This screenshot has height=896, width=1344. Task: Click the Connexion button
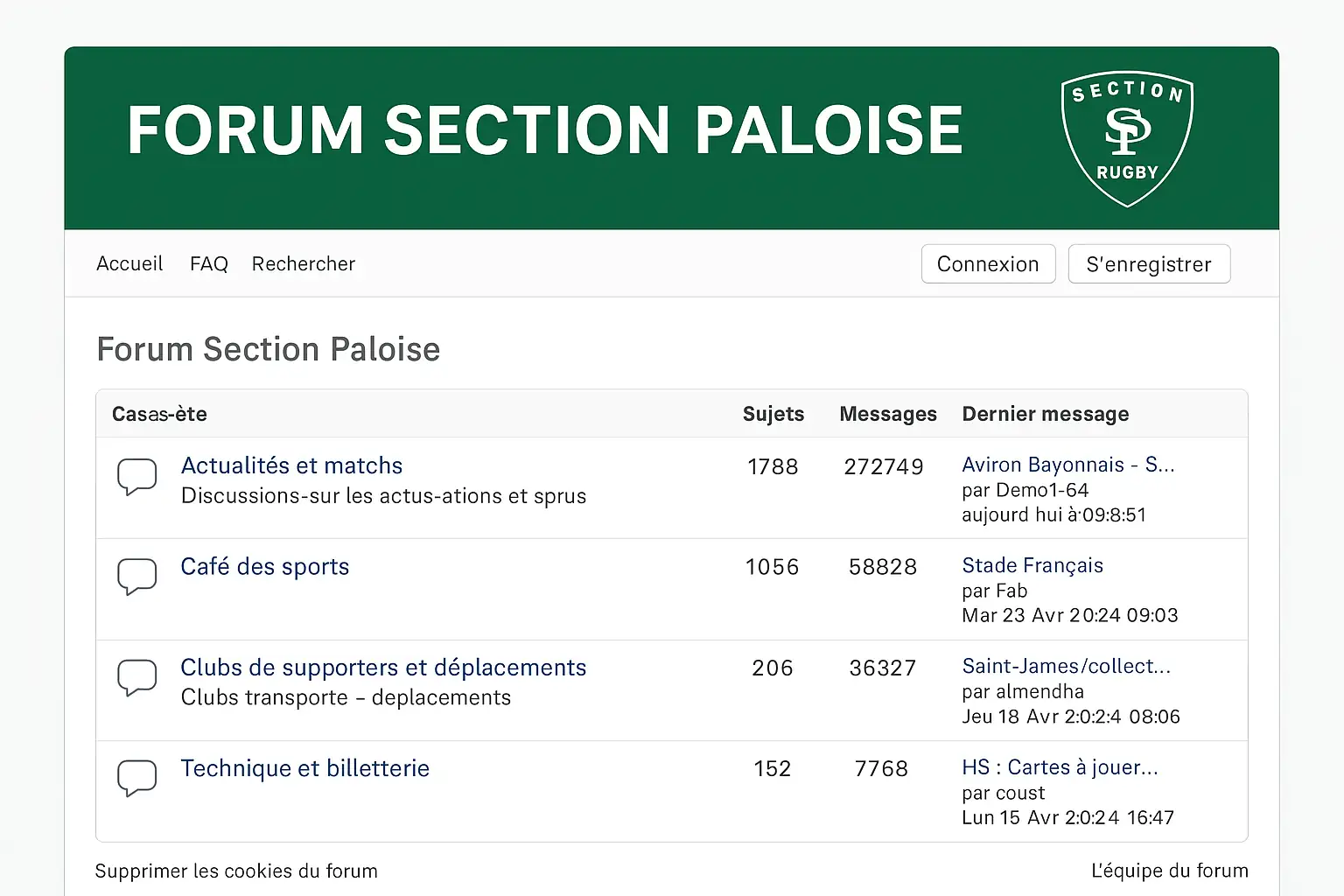tap(988, 263)
